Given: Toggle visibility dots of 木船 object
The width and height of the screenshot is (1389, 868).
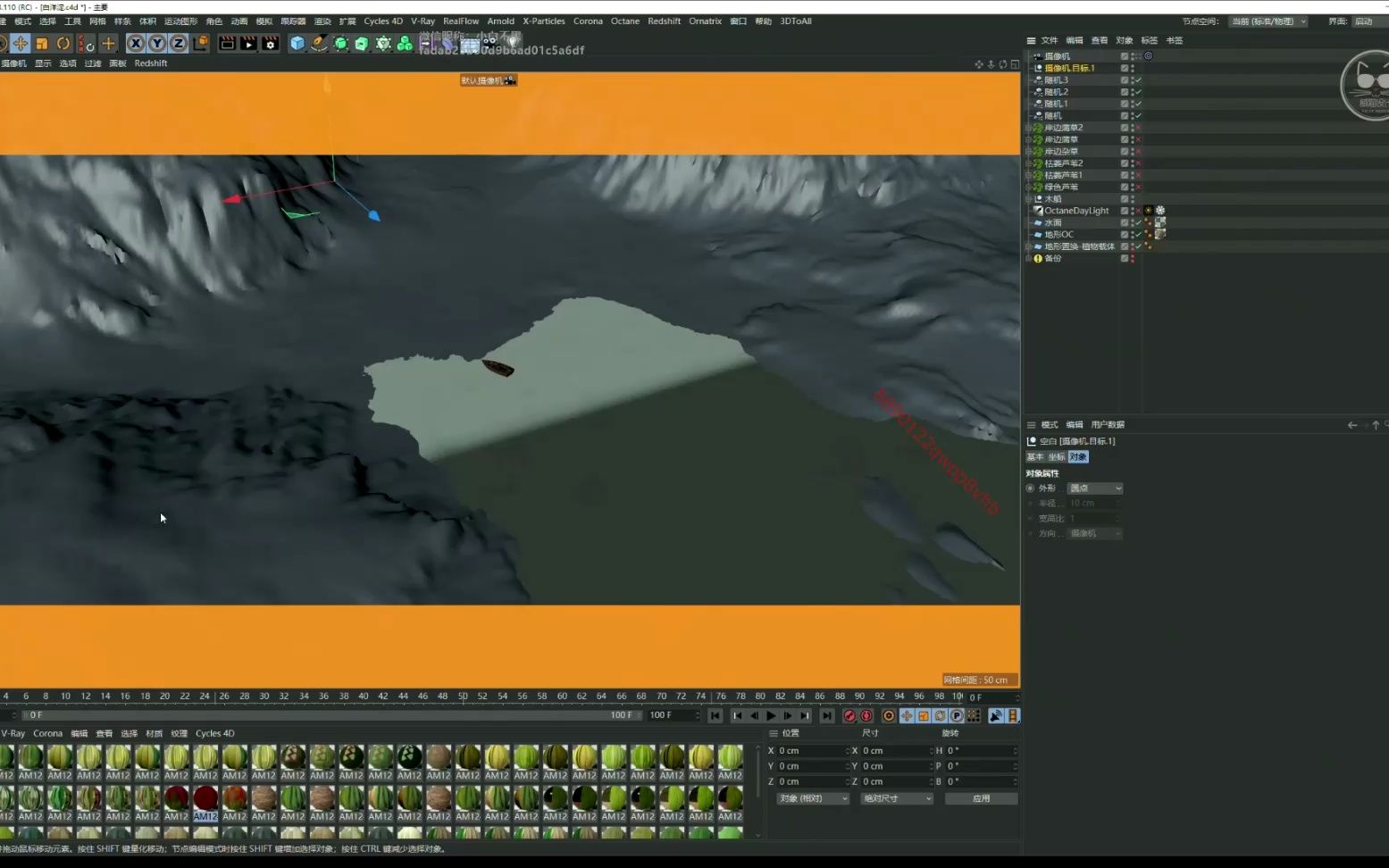Looking at the screenshot, I should point(1133,199).
